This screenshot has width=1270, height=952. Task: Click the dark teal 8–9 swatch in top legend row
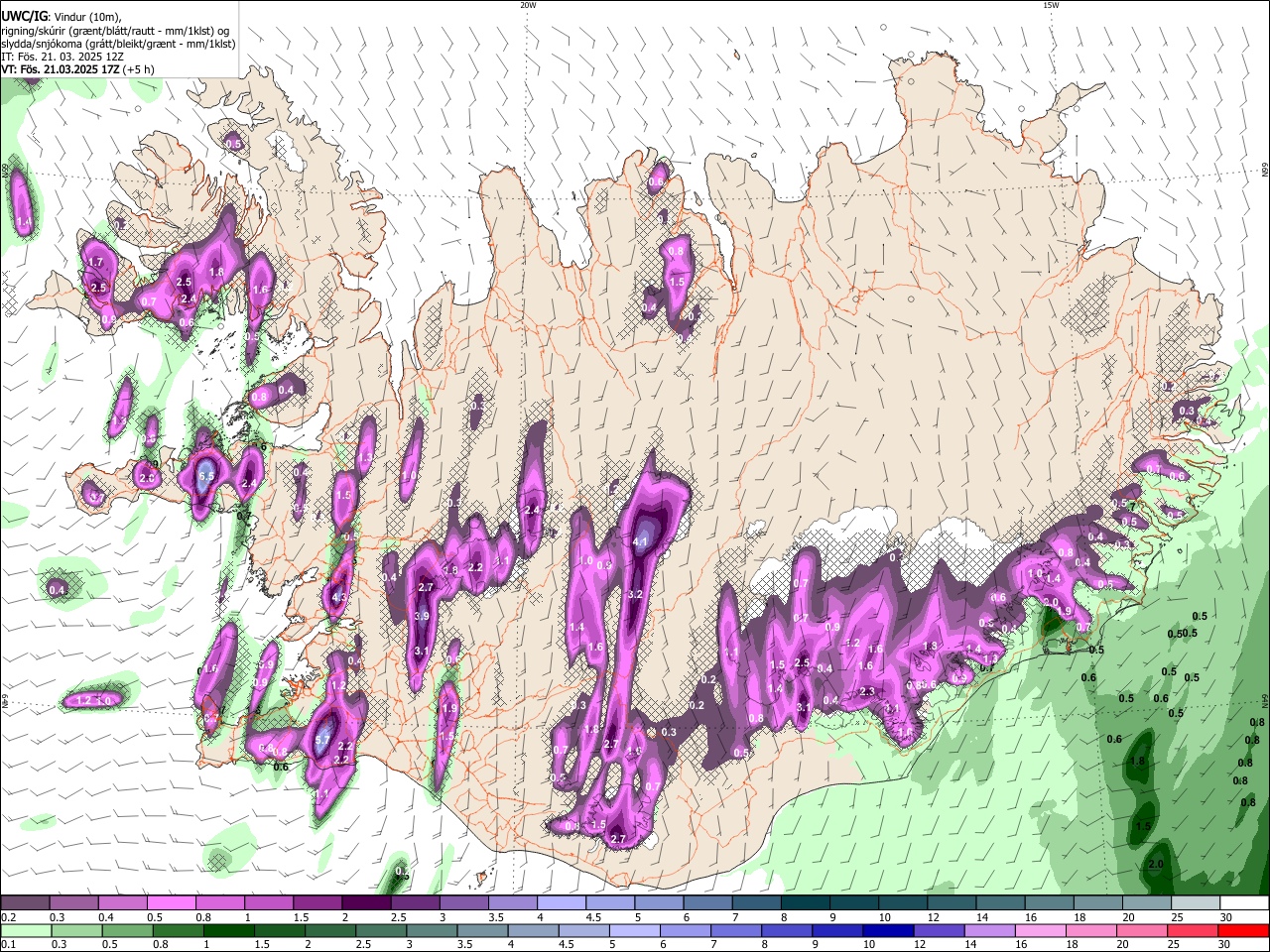(x=806, y=903)
